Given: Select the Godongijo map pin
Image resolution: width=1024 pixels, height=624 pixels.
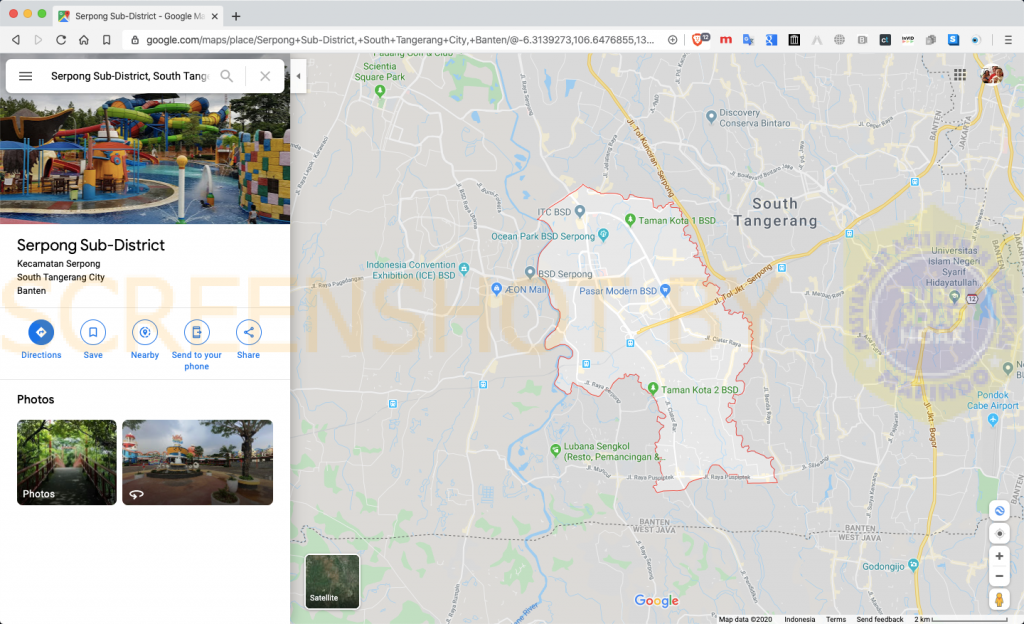Looking at the screenshot, I should point(913,565).
